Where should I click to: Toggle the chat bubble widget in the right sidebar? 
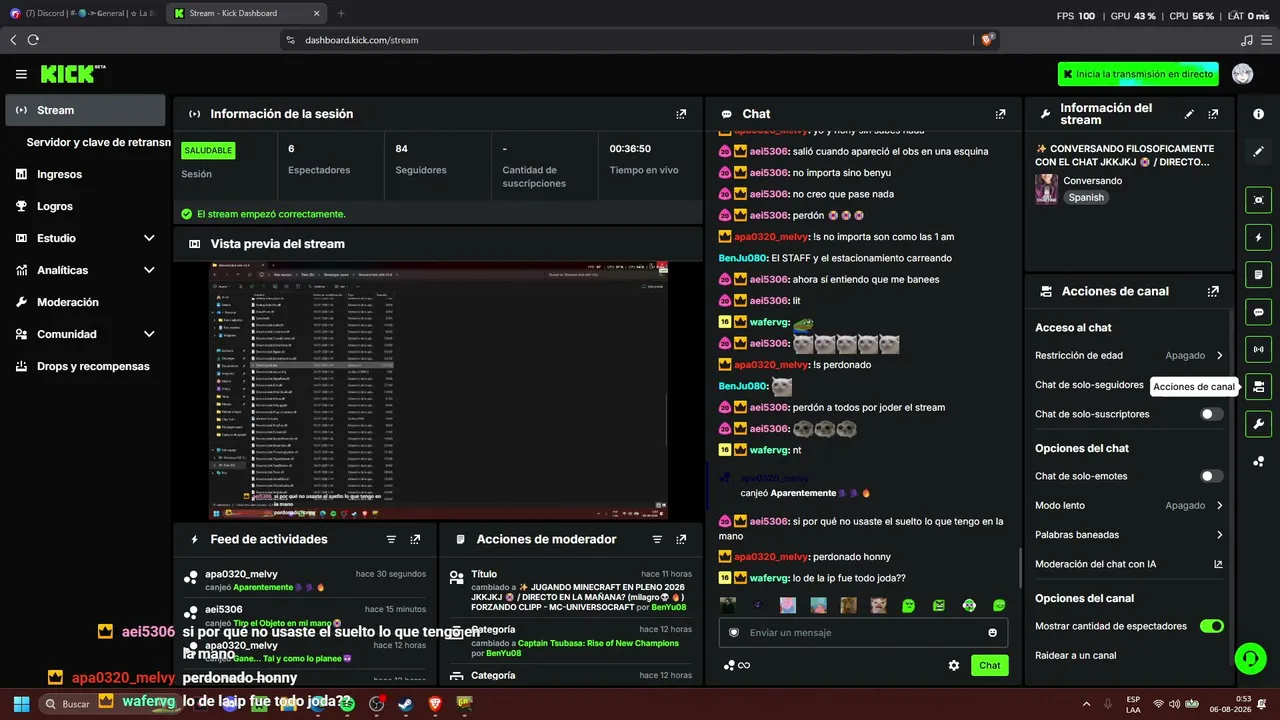tap(1258, 312)
